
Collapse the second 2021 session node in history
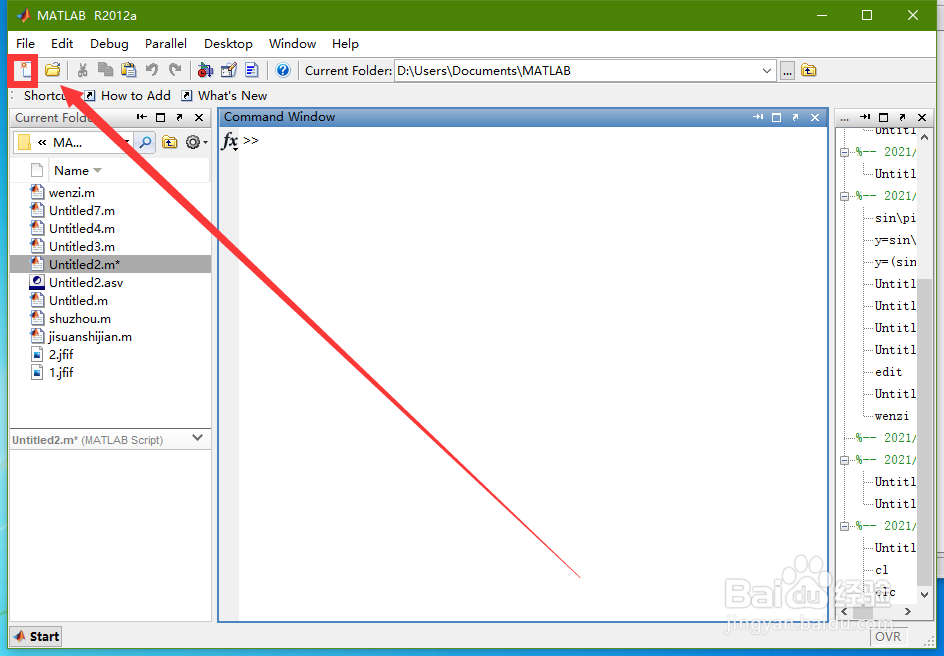844,196
